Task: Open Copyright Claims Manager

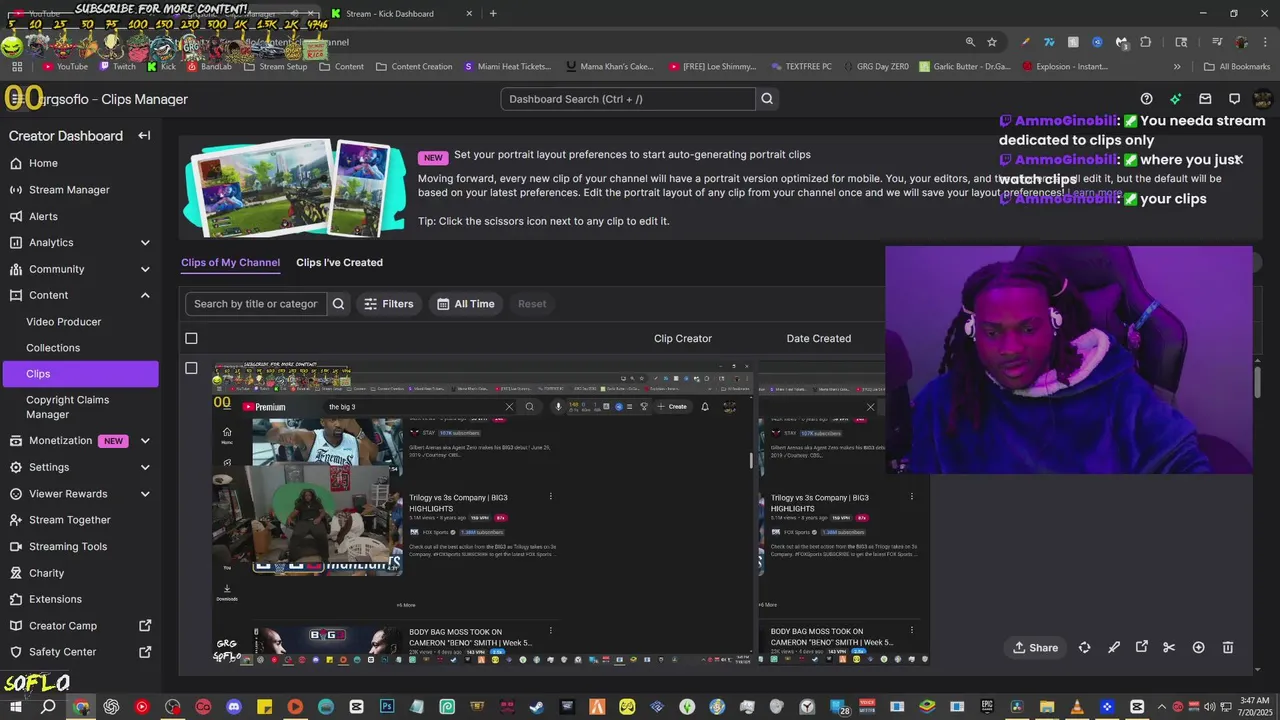Action: [x=68, y=407]
